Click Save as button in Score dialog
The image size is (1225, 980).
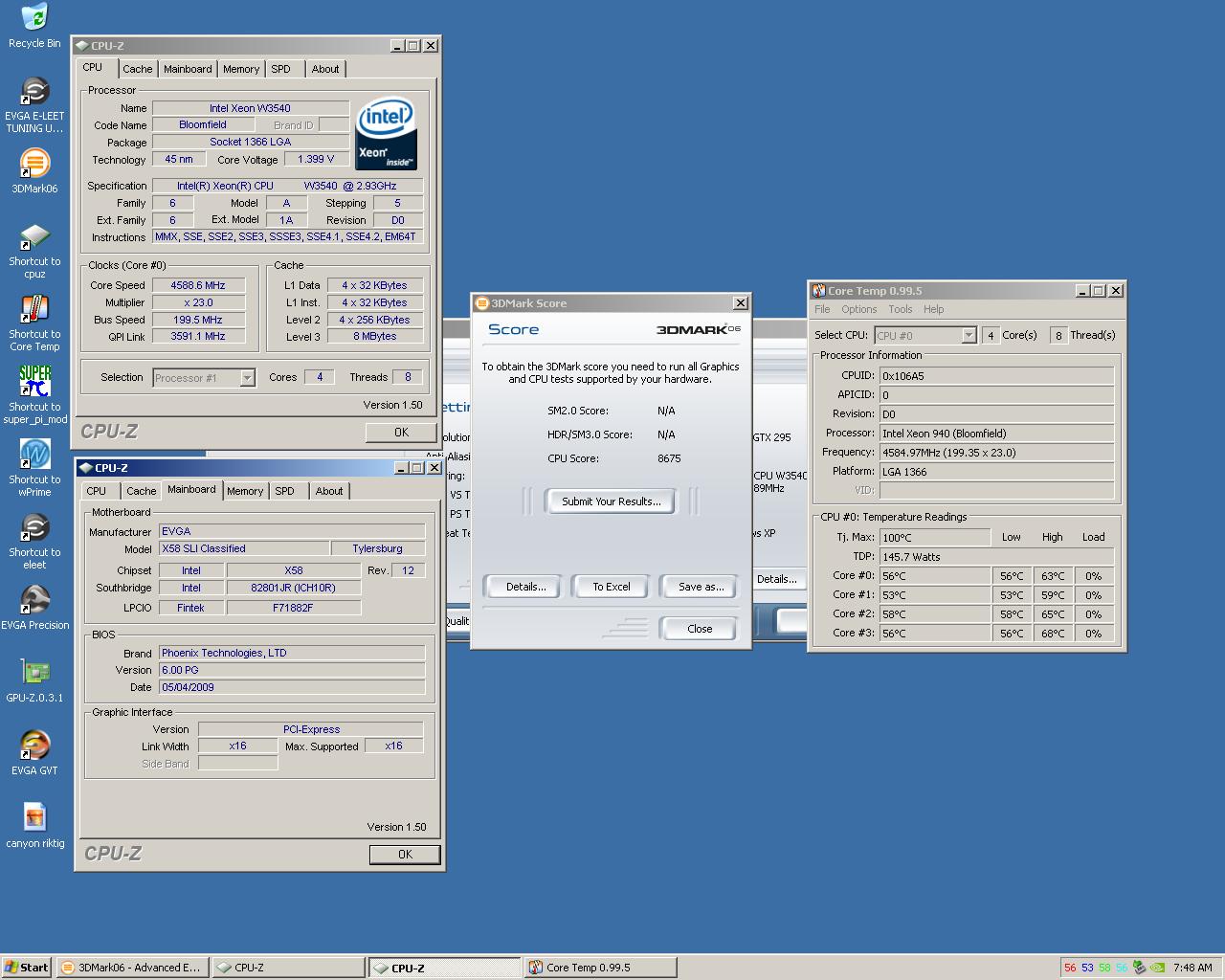[x=701, y=587]
